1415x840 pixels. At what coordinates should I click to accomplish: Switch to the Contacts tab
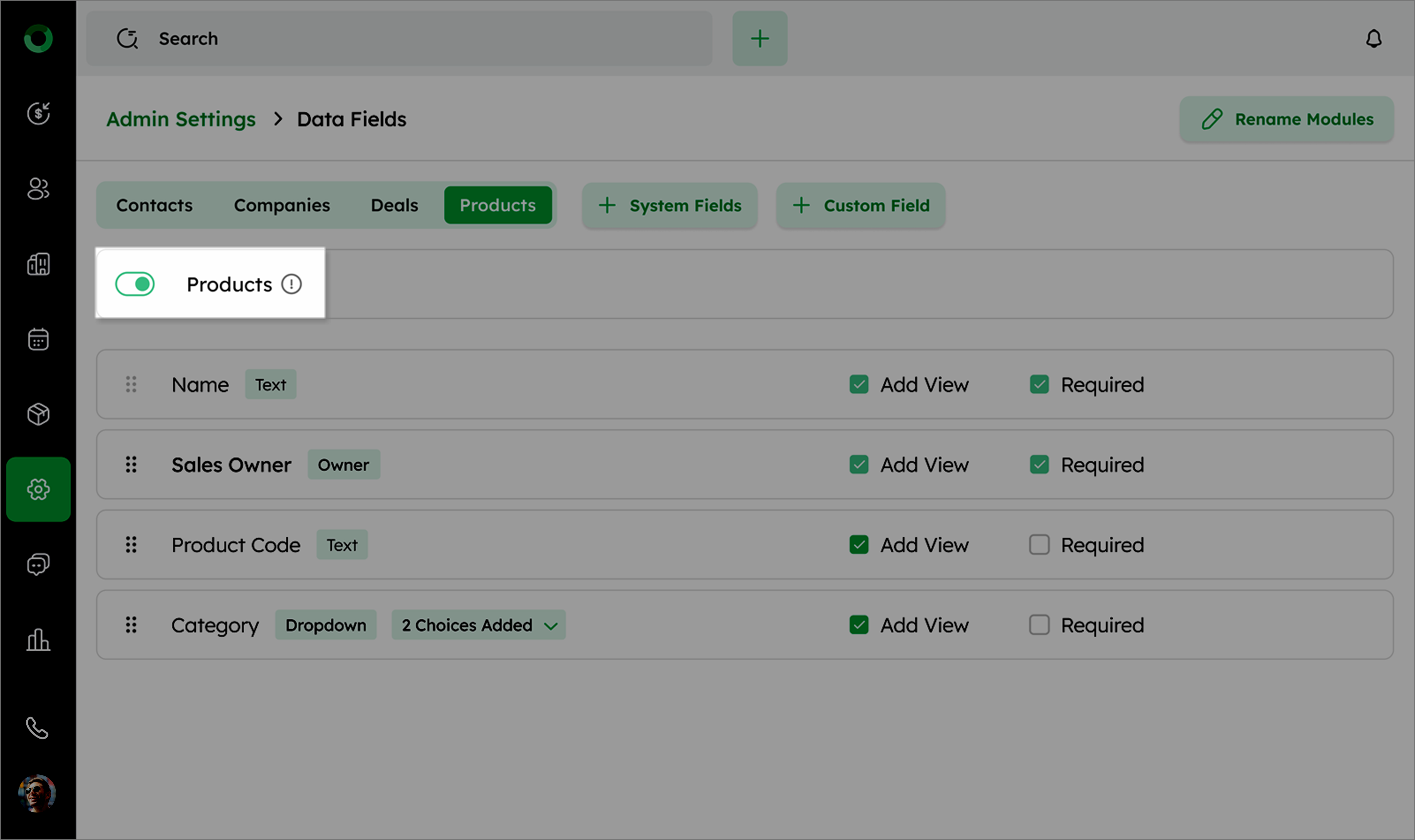coord(154,205)
